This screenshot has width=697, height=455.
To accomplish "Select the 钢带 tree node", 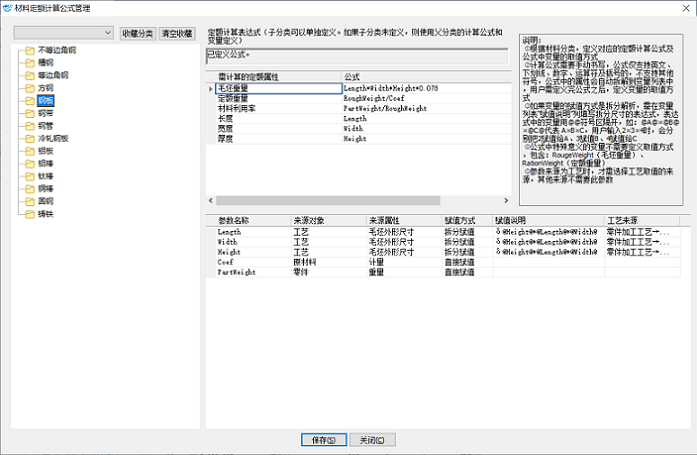I will (x=46, y=113).
